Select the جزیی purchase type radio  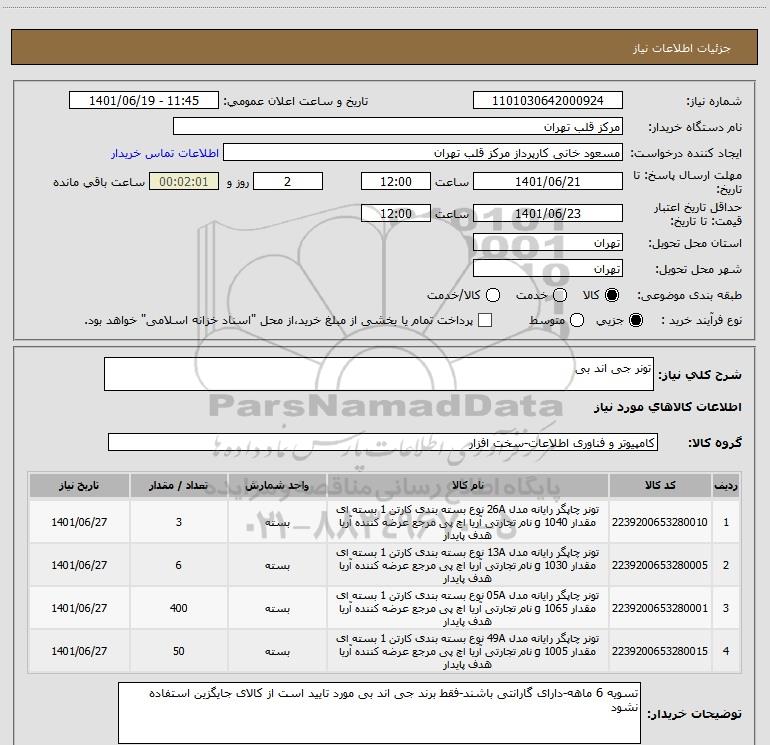tap(635, 320)
